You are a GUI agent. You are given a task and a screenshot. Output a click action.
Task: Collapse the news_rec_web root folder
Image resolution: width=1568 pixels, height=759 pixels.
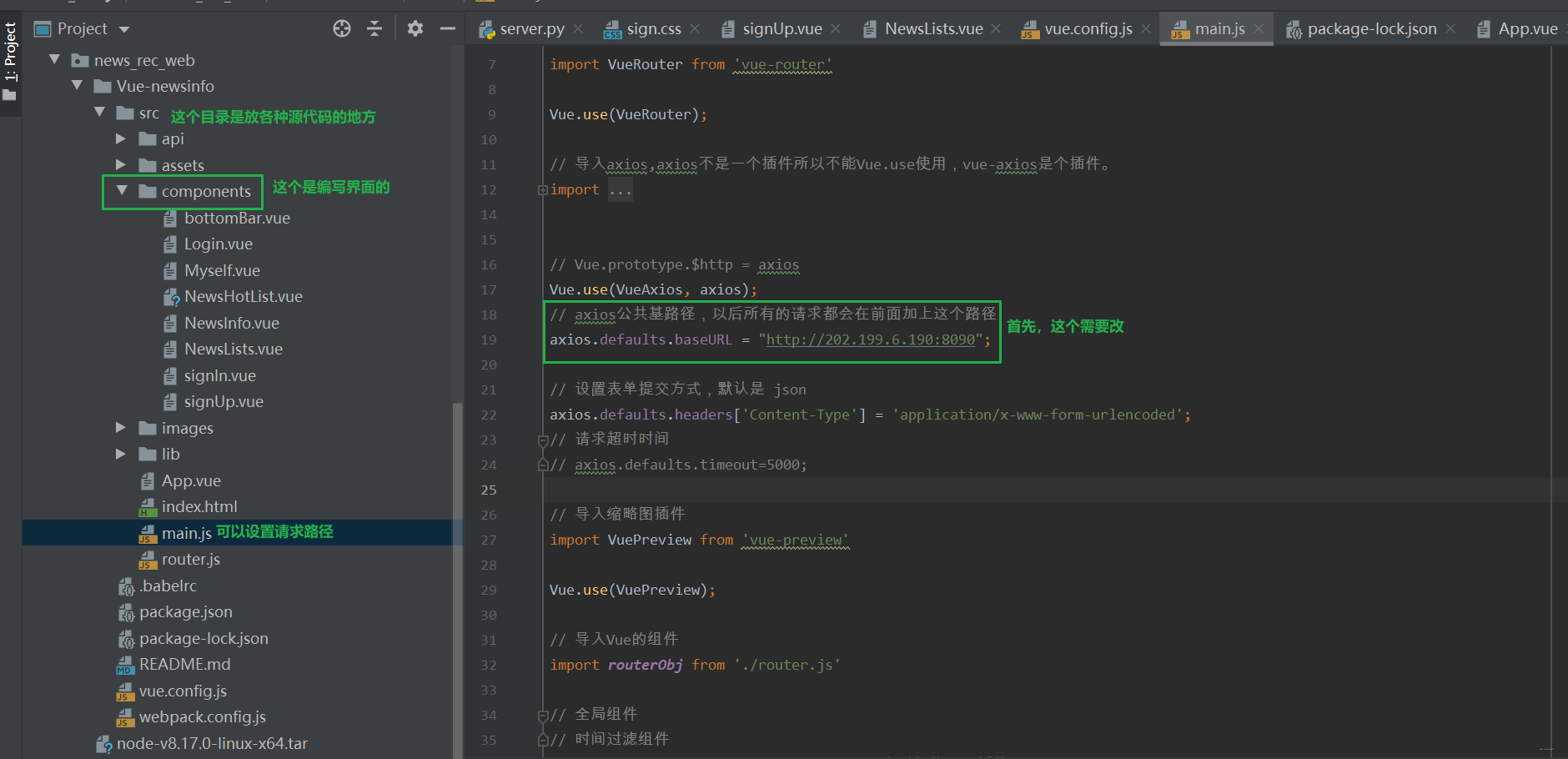(54, 60)
